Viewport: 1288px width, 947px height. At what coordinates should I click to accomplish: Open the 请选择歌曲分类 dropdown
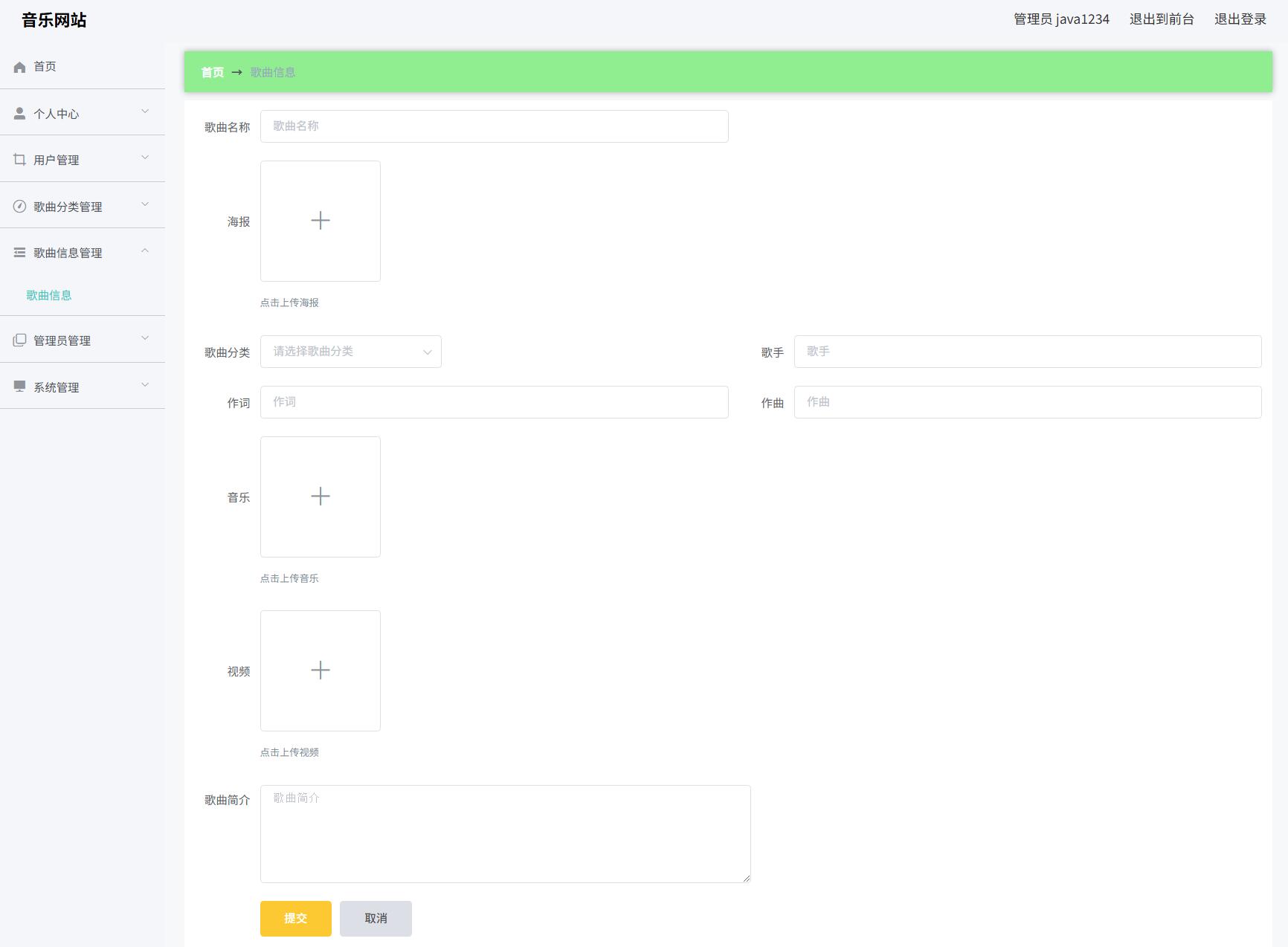click(x=351, y=352)
